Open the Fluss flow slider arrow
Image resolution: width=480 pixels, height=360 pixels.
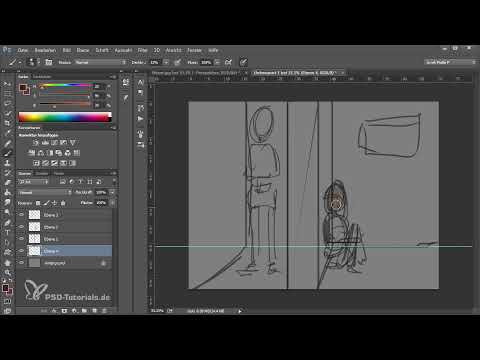point(217,62)
